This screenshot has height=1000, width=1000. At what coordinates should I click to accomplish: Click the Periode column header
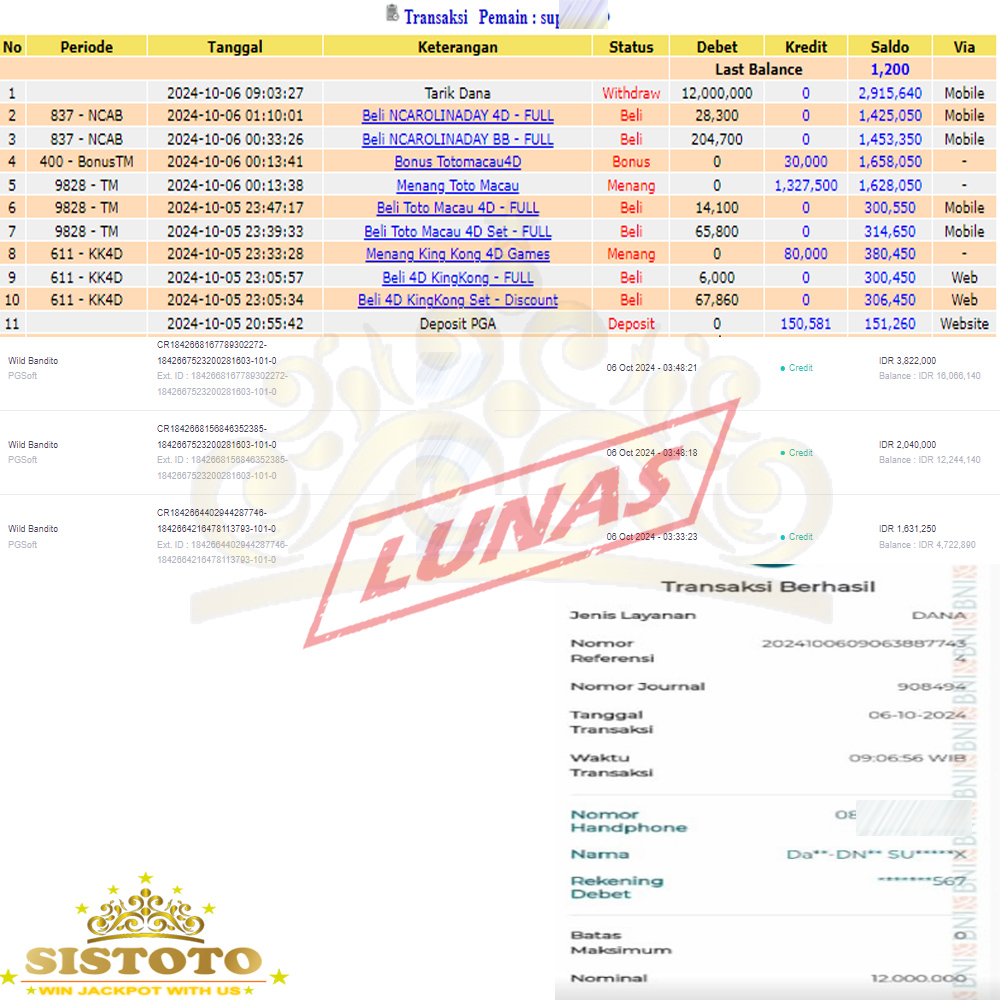tap(87, 47)
